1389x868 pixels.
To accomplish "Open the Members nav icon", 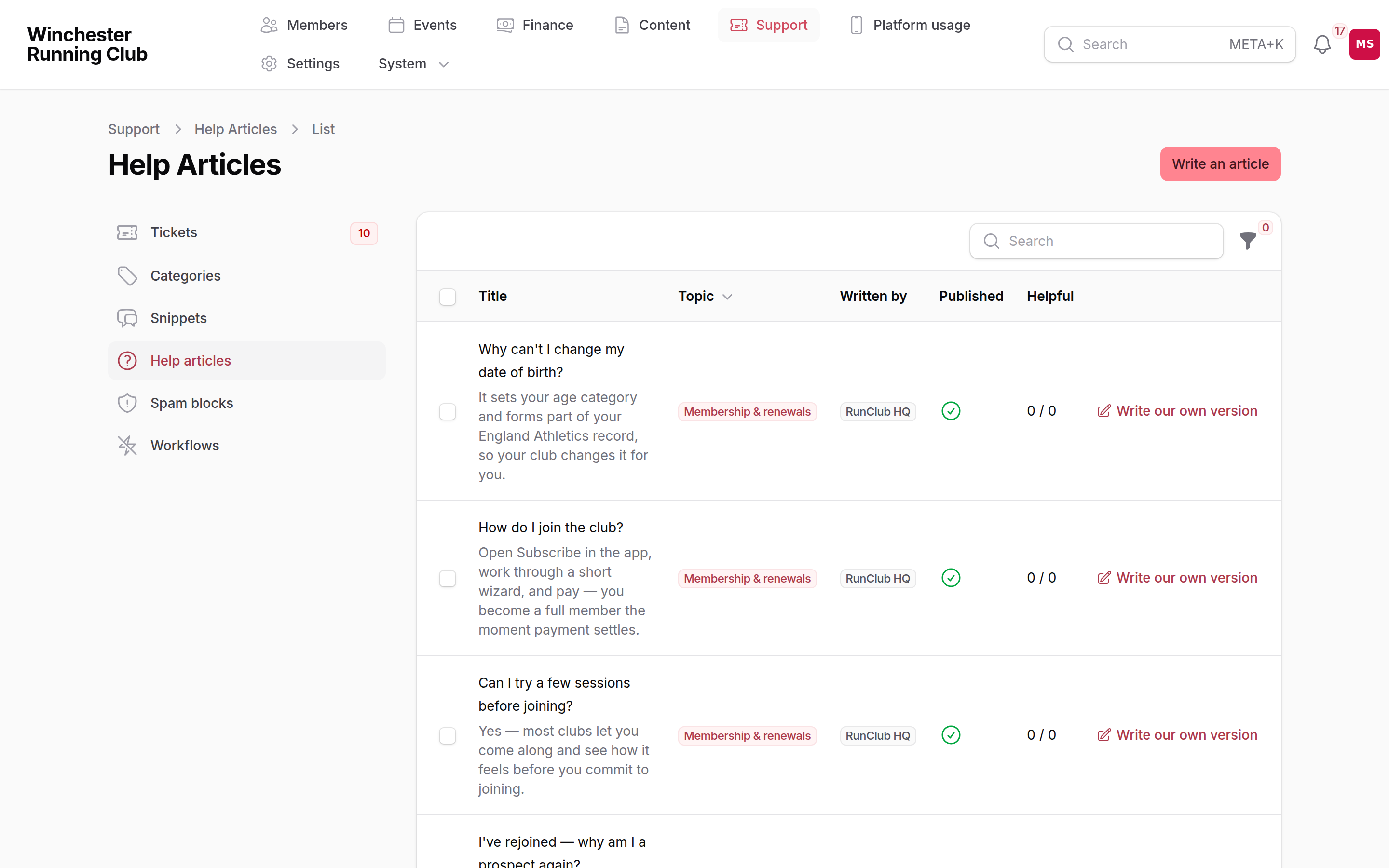I will [269, 25].
